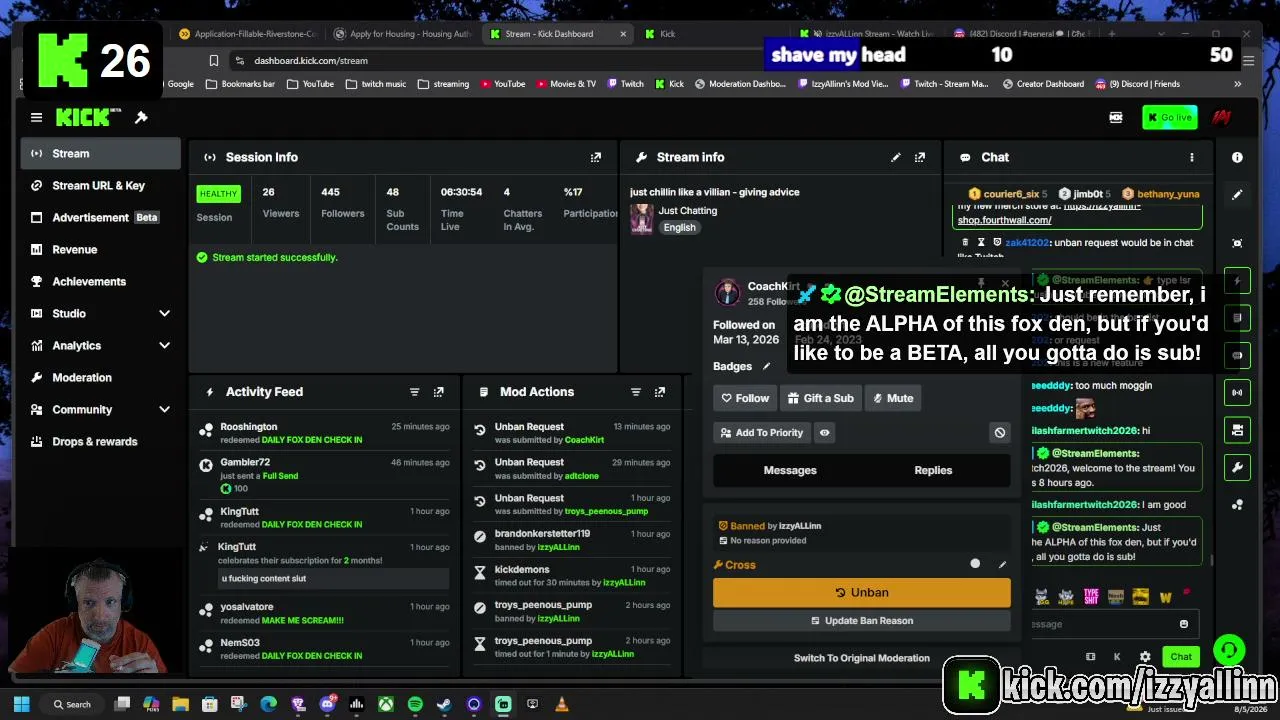The height and width of the screenshot is (720, 1280).
Task: Toggle the mod actions widget in right sidebar
Action: coord(1237,318)
